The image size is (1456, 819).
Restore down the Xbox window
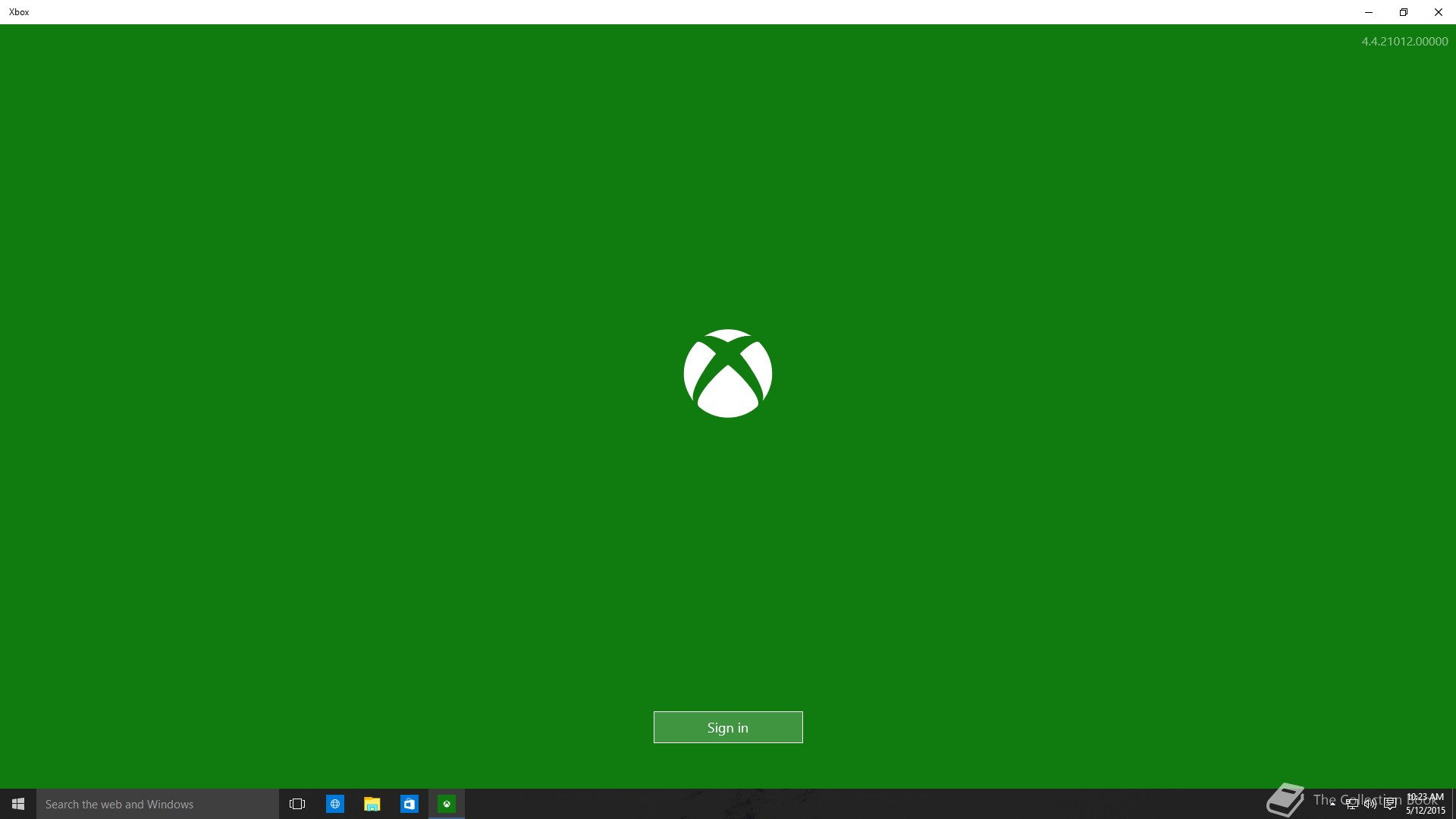tap(1404, 12)
